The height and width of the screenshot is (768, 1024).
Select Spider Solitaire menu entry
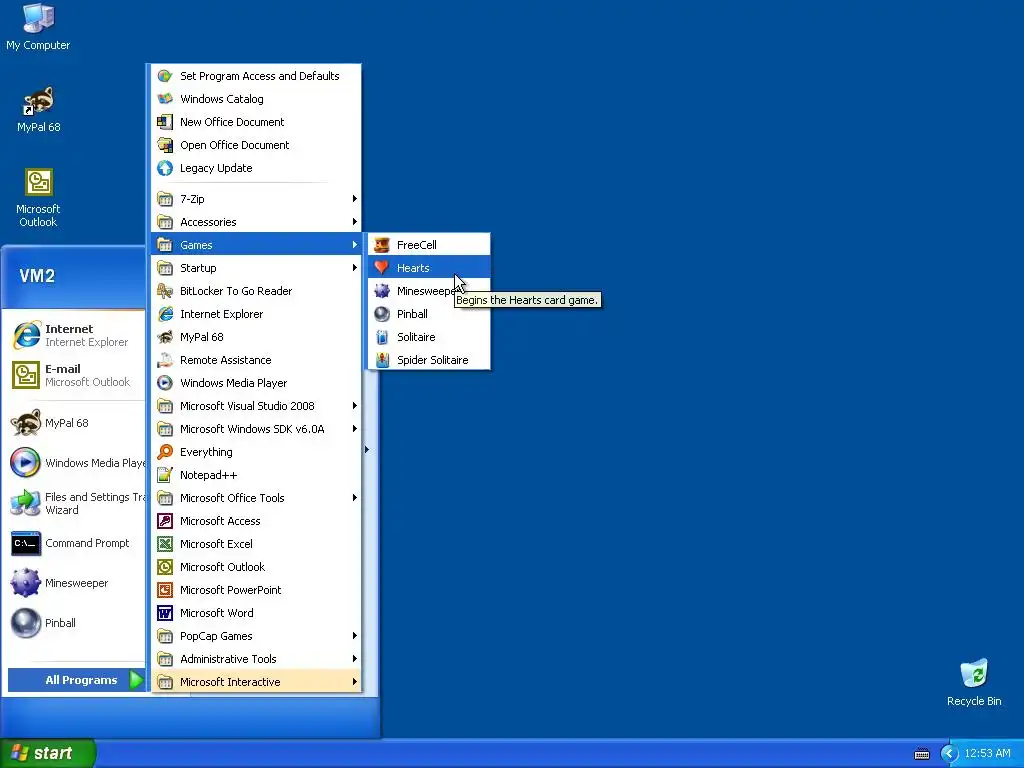point(429,360)
